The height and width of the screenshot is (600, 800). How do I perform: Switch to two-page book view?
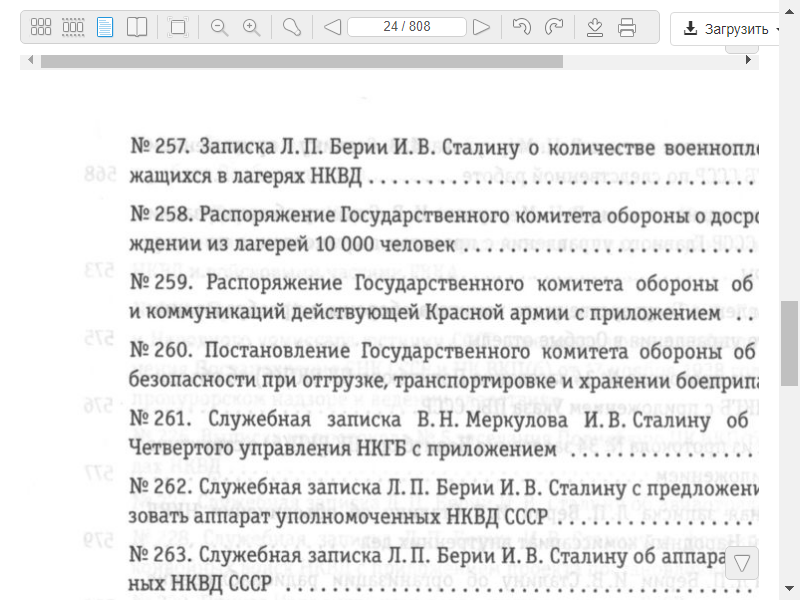point(137,27)
